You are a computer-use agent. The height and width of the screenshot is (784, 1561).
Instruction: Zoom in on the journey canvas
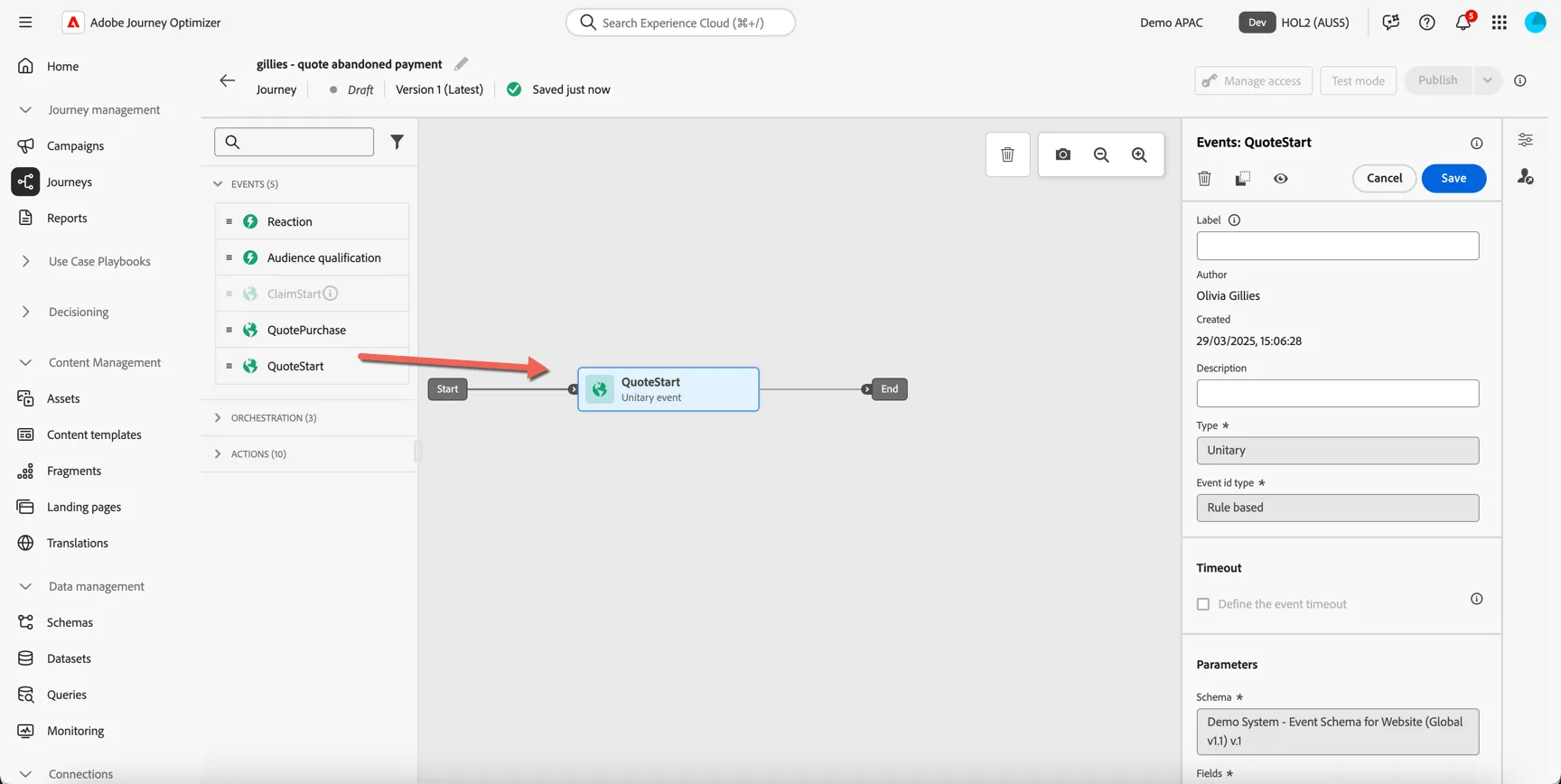pos(1140,154)
